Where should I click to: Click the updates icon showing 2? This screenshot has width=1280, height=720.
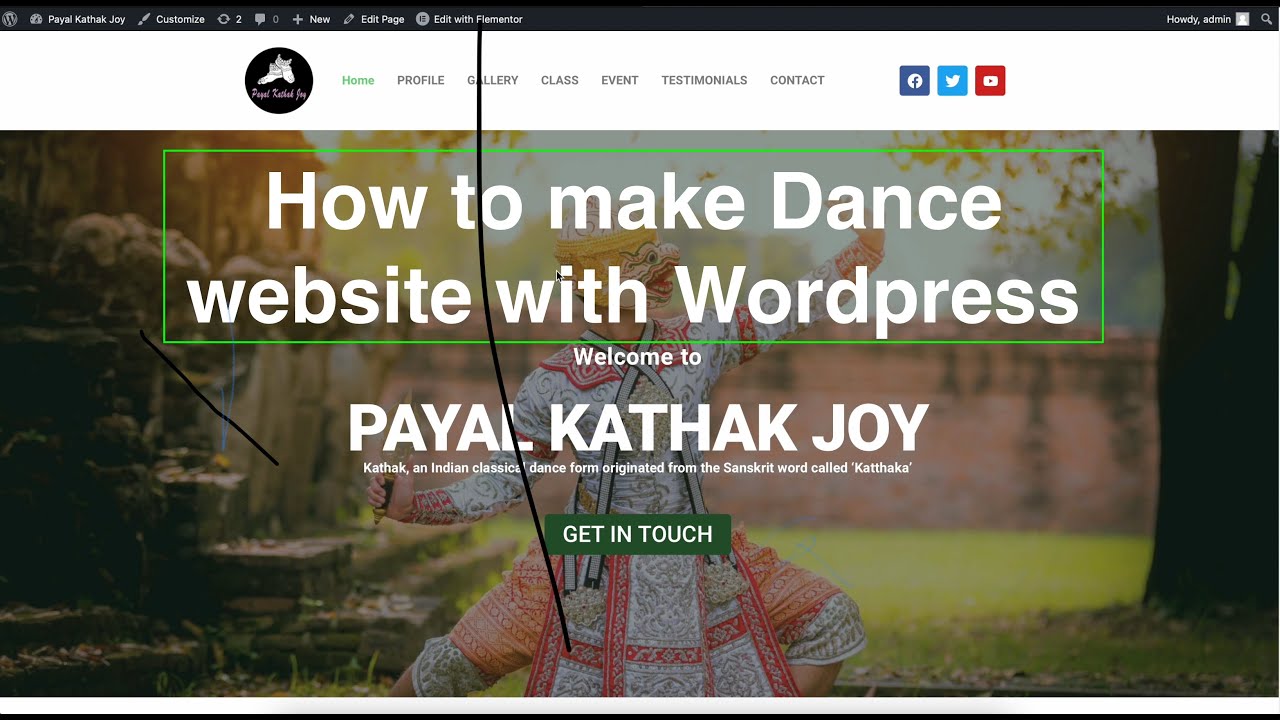[230, 19]
